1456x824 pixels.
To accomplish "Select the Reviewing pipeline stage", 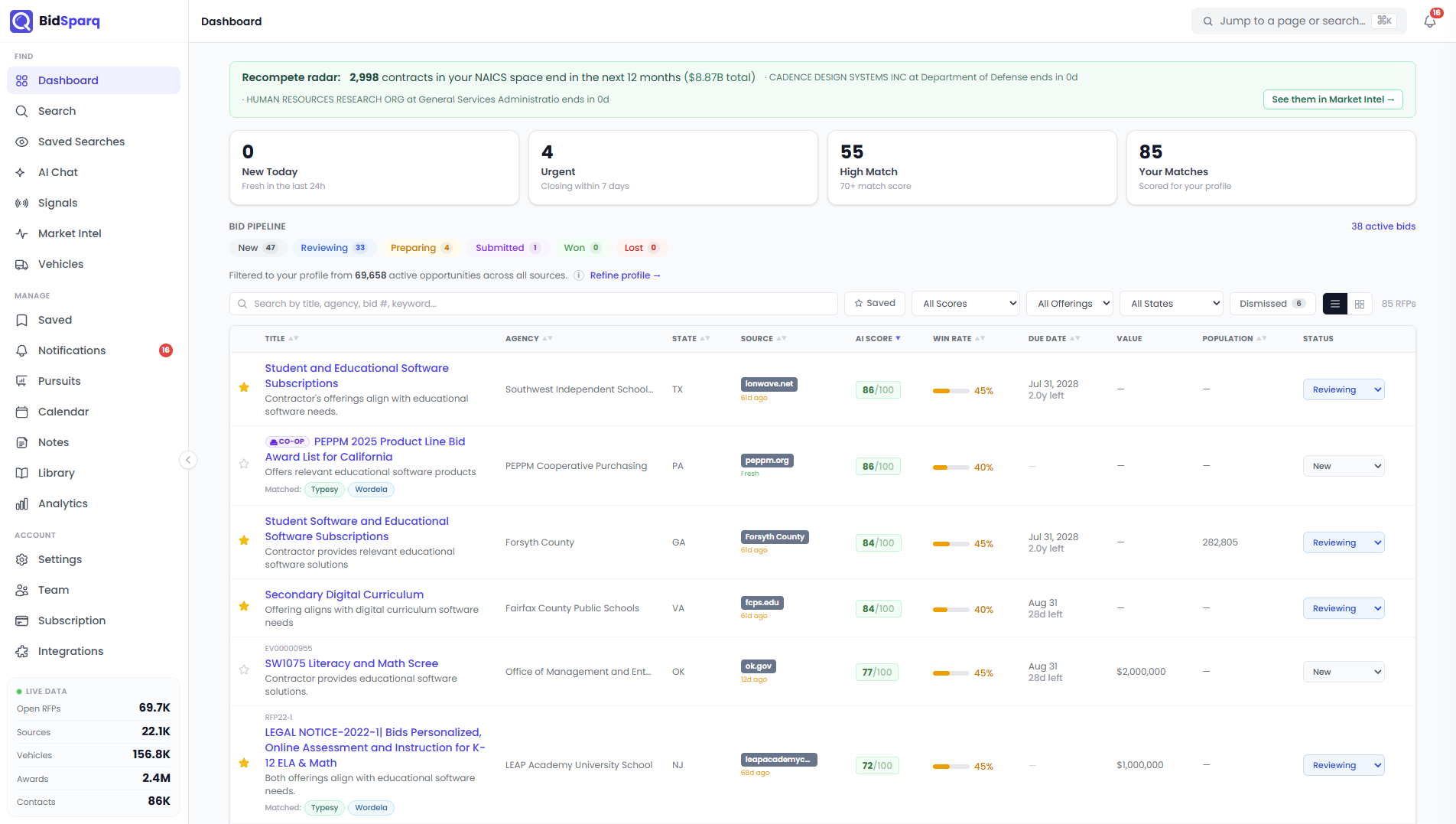I will 334,248.
